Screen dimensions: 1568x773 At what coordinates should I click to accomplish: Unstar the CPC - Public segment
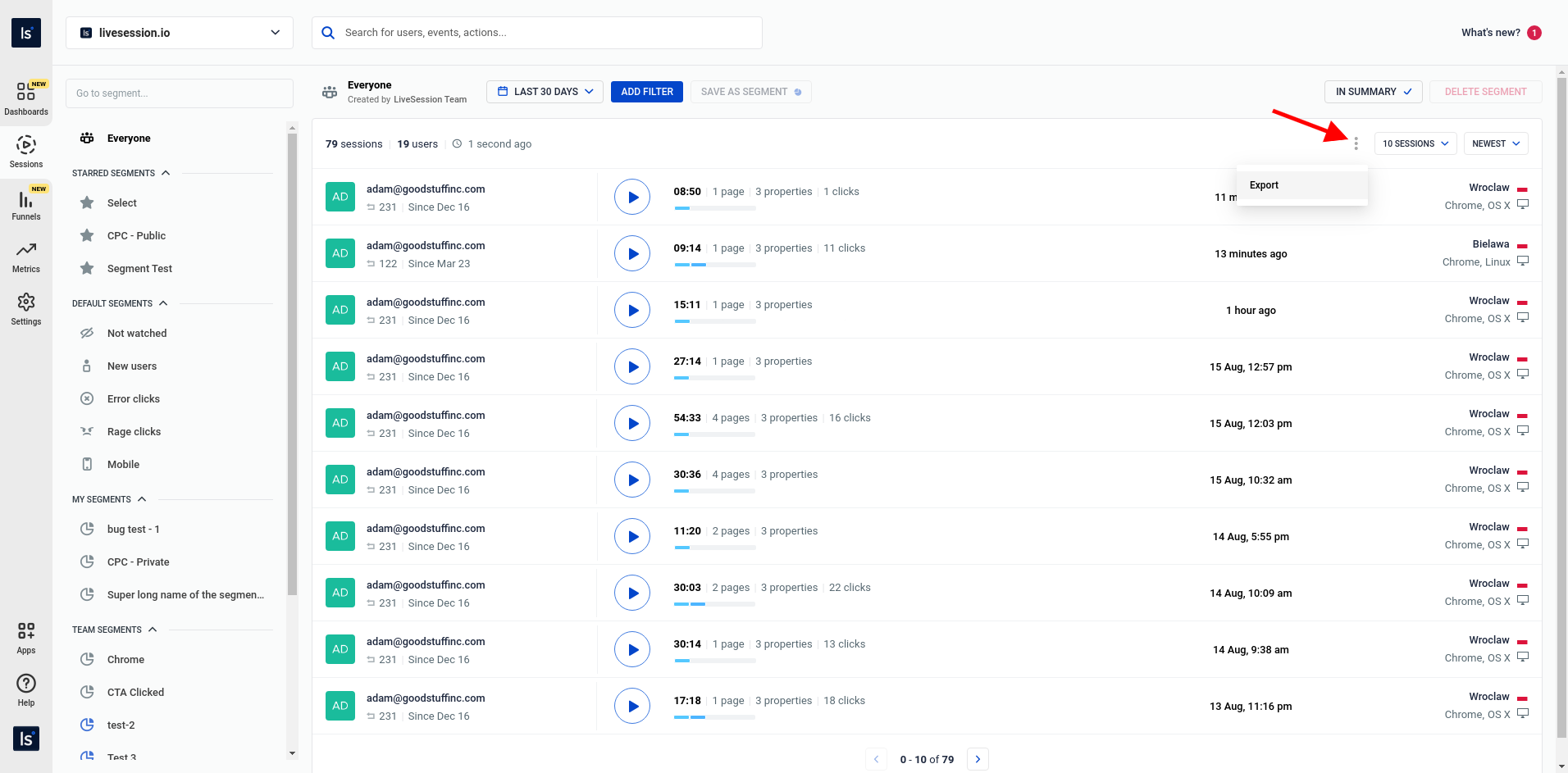87,235
